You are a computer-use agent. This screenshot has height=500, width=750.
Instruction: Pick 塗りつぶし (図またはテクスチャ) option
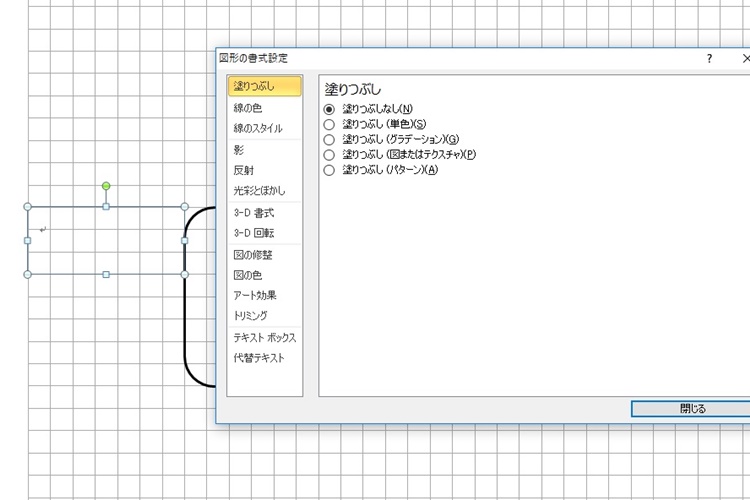pos(329,155)
